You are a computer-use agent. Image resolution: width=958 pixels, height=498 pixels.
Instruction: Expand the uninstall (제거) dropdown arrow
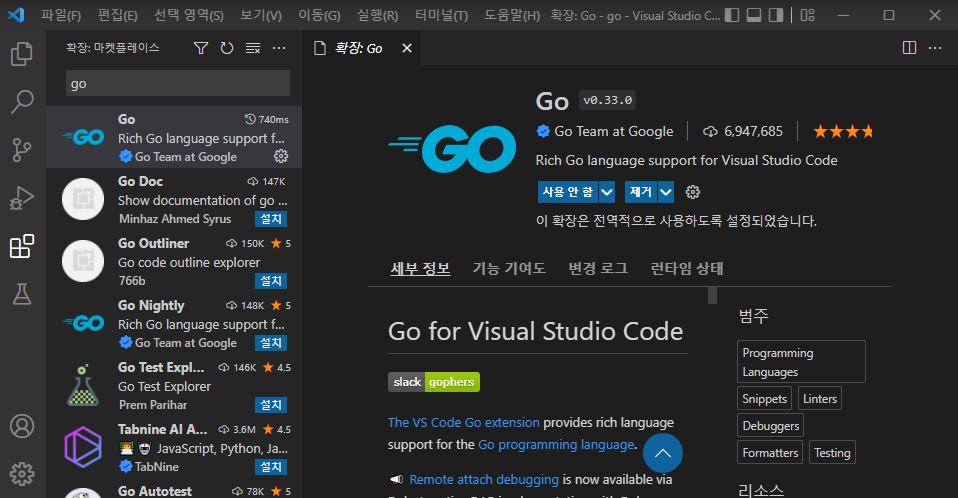click(x=666, y=192)
